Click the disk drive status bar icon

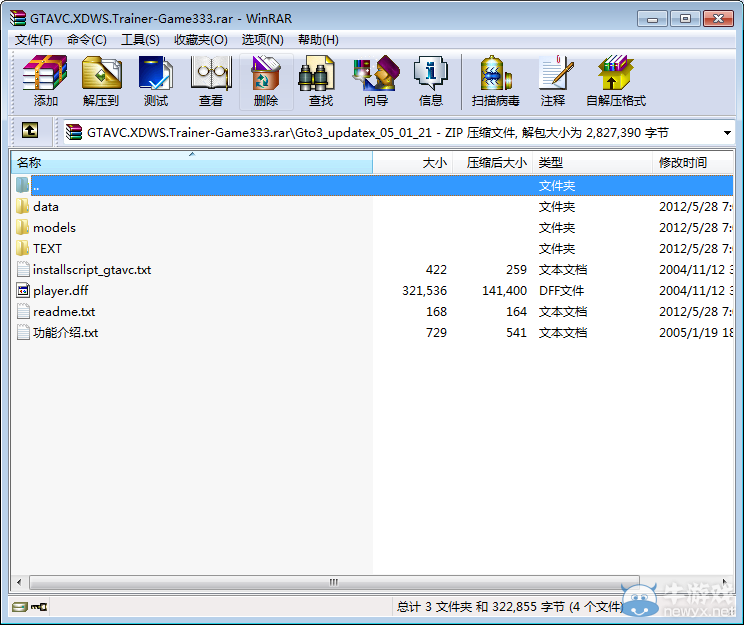[19, 606]
